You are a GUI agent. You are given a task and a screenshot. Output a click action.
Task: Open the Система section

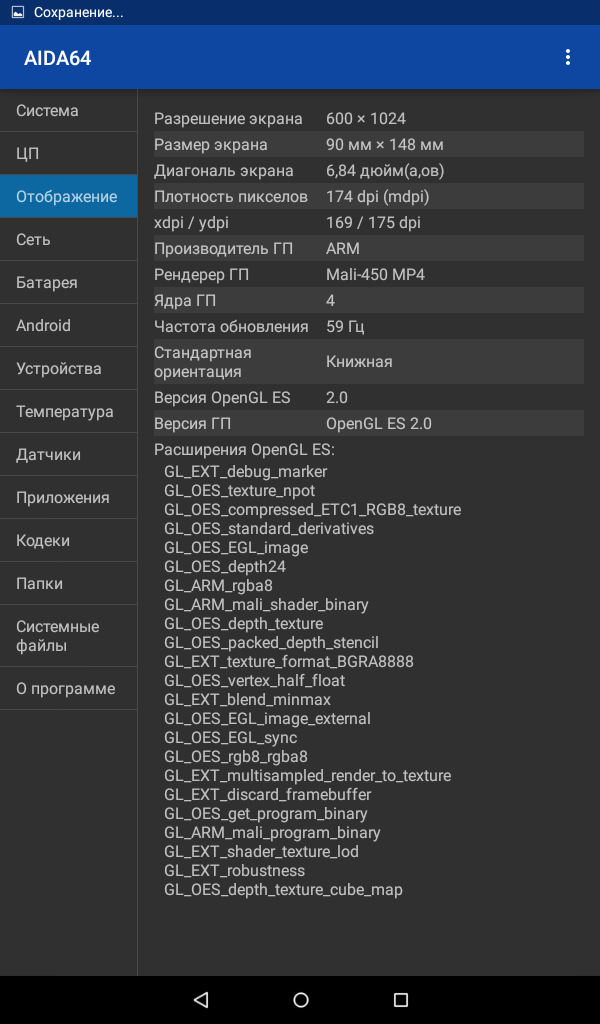(69, 110)
